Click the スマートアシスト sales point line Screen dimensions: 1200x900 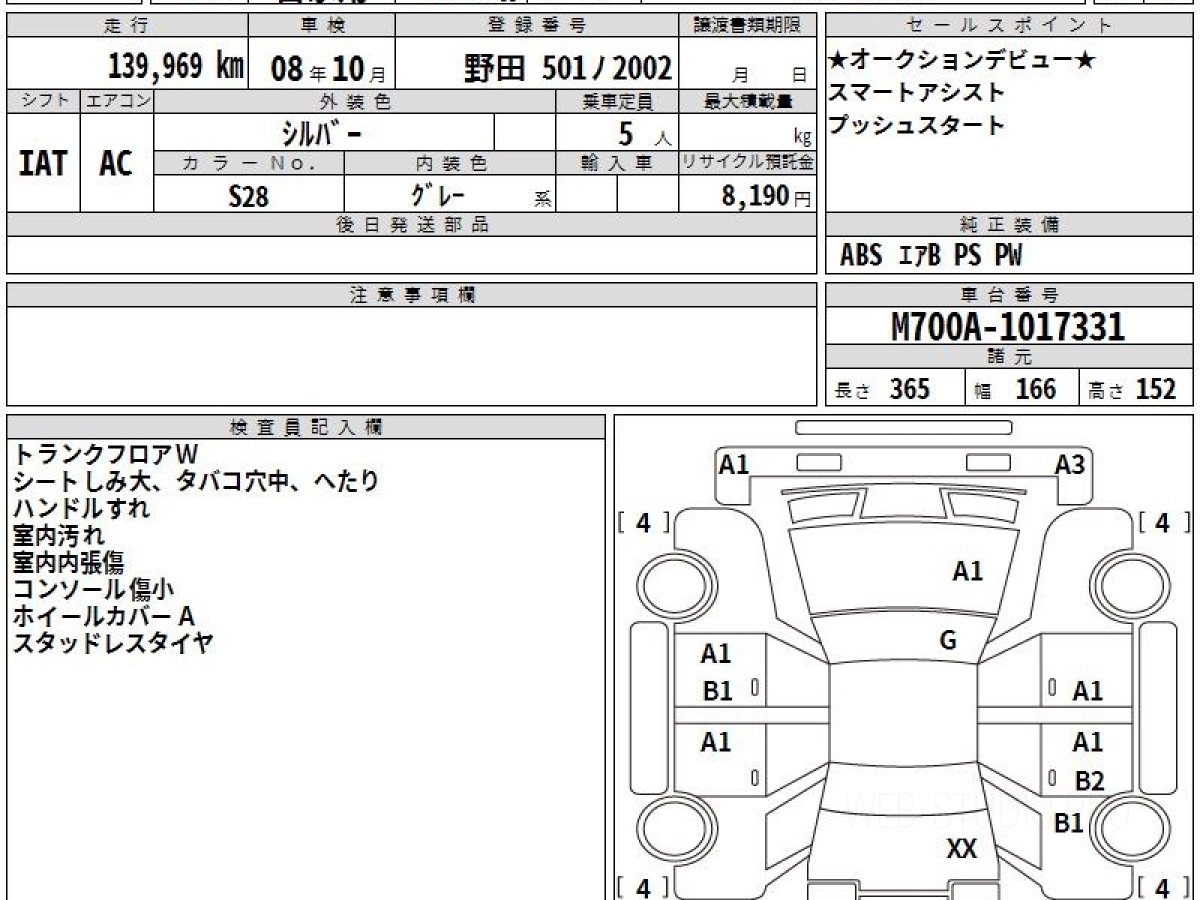click(916, 93)
